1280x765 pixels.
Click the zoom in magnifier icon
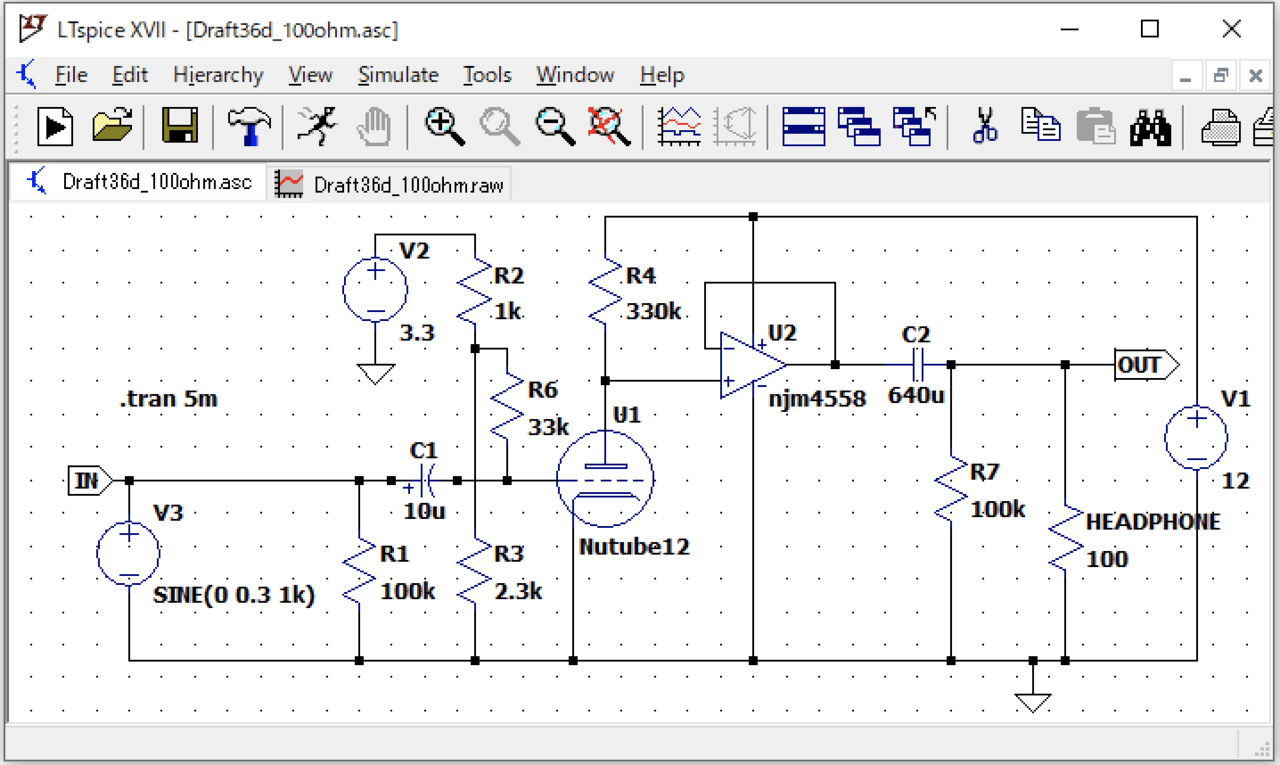(x=444, y=126)
